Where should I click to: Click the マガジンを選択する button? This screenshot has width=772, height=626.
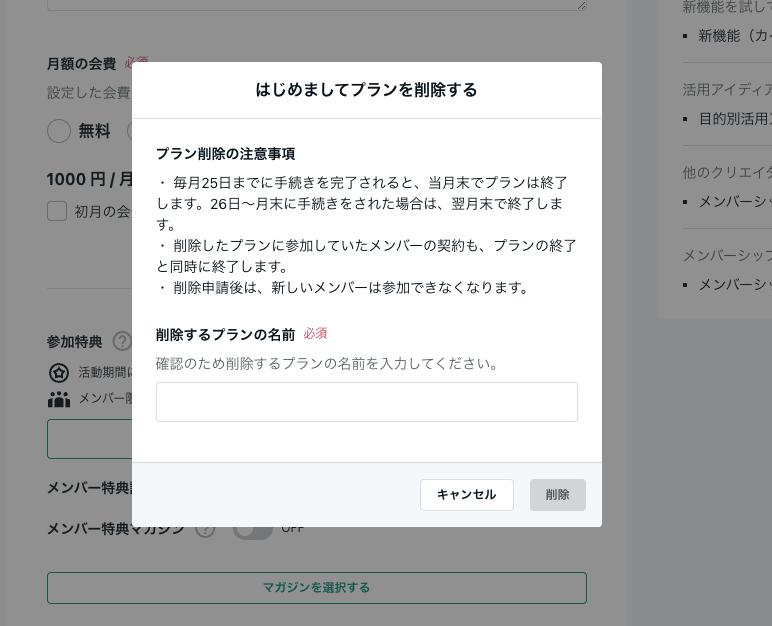(x=316, y=588)
